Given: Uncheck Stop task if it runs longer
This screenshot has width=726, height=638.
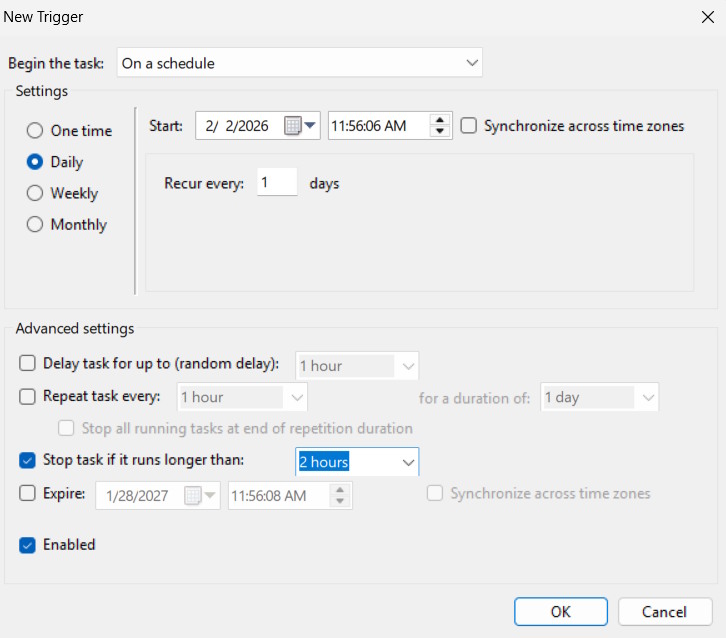Looking at the screenshot, I should click(x=27, y=460).
